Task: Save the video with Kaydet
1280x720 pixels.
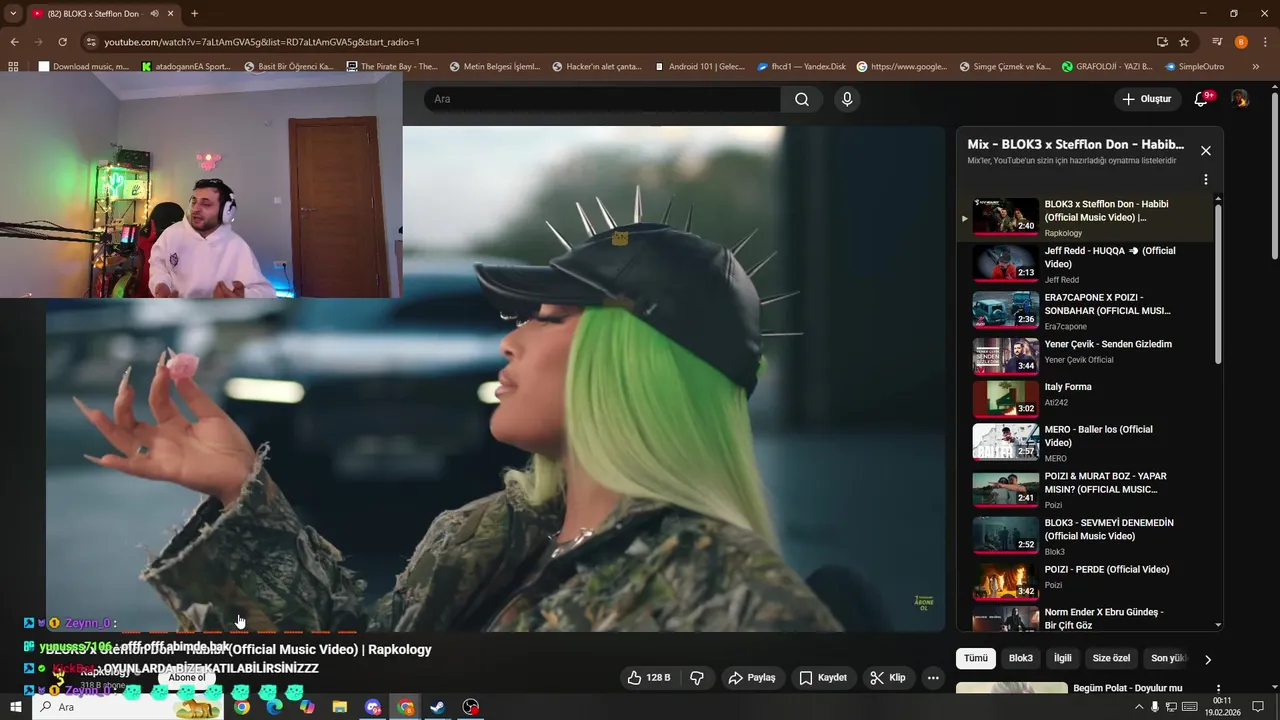Action: pos(823,678)
